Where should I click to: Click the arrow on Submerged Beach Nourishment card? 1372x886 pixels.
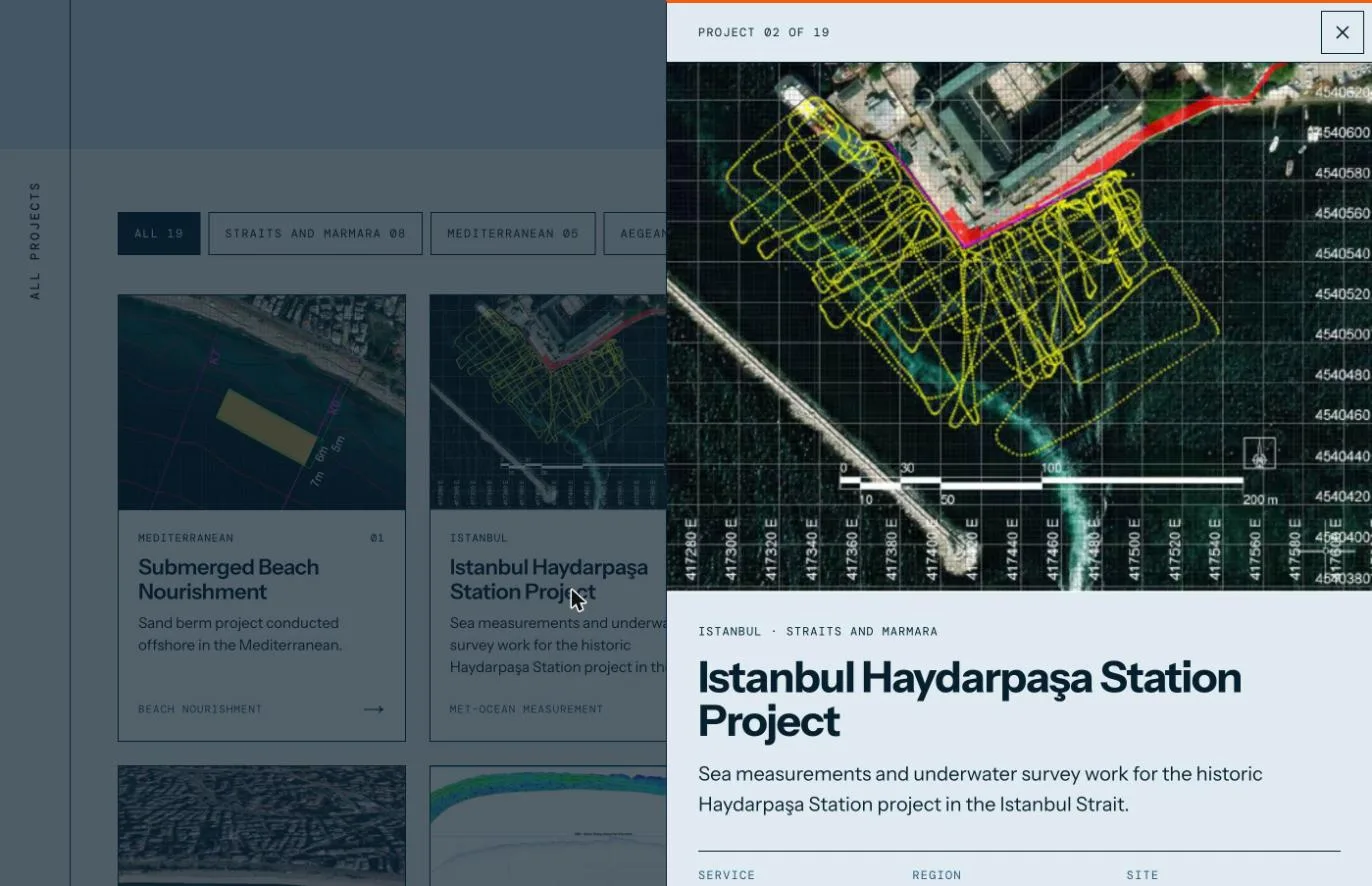374,709
